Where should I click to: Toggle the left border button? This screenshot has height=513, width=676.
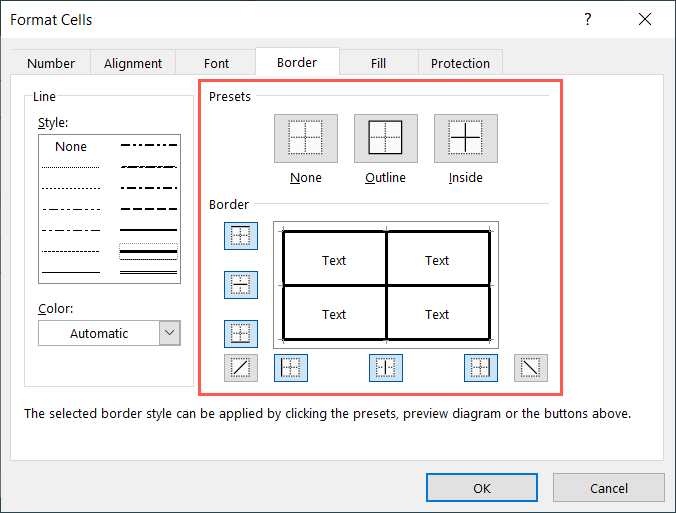[291, 368]
